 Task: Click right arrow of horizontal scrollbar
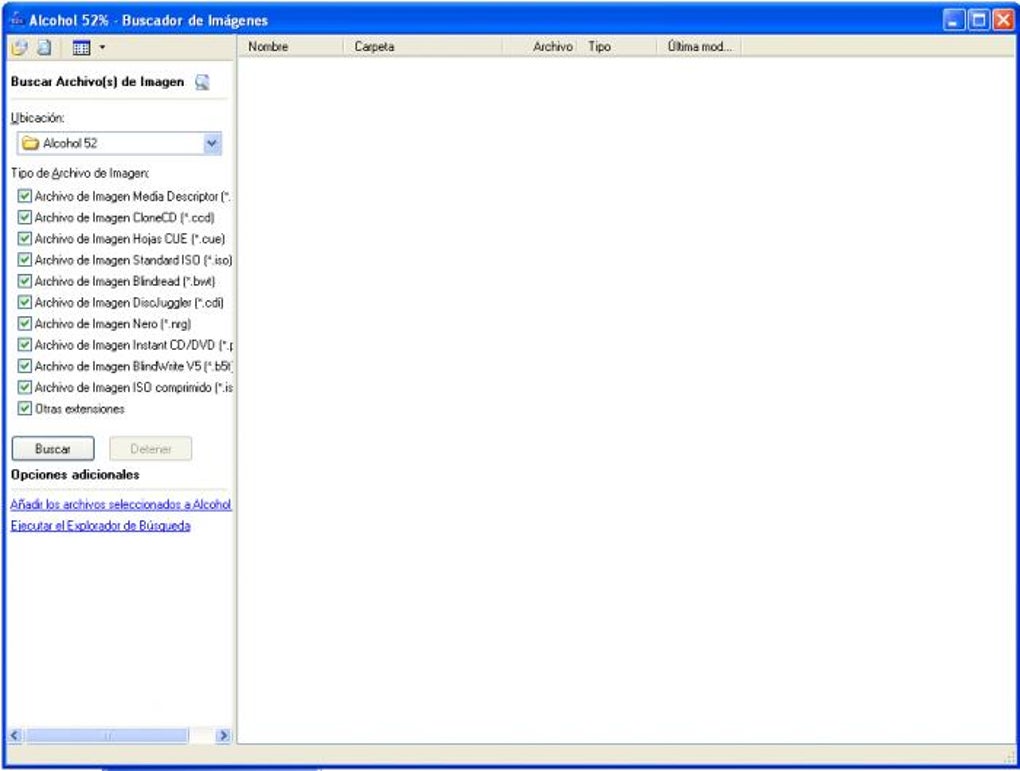tap(223, 736)
